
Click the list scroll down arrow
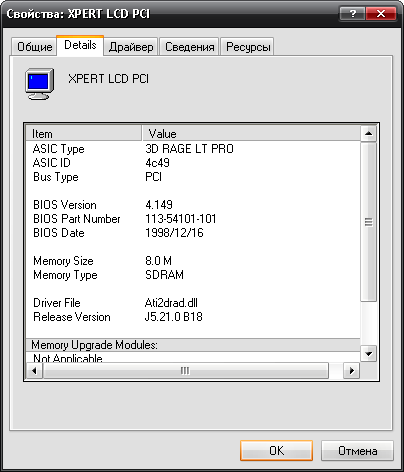coord(368,354)
